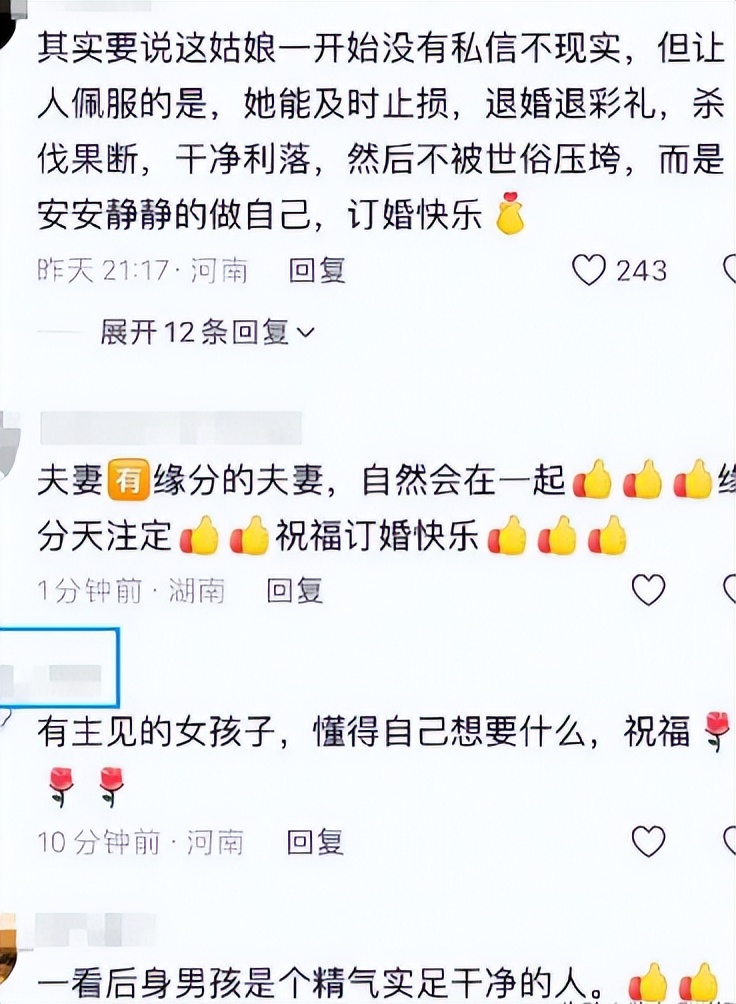The height and width of the screenshot is (1004, 736).
Task: Tap the first thumbs-up emoji after 自然会在一起
Action: pyautogui.click(x=593, y=480)
